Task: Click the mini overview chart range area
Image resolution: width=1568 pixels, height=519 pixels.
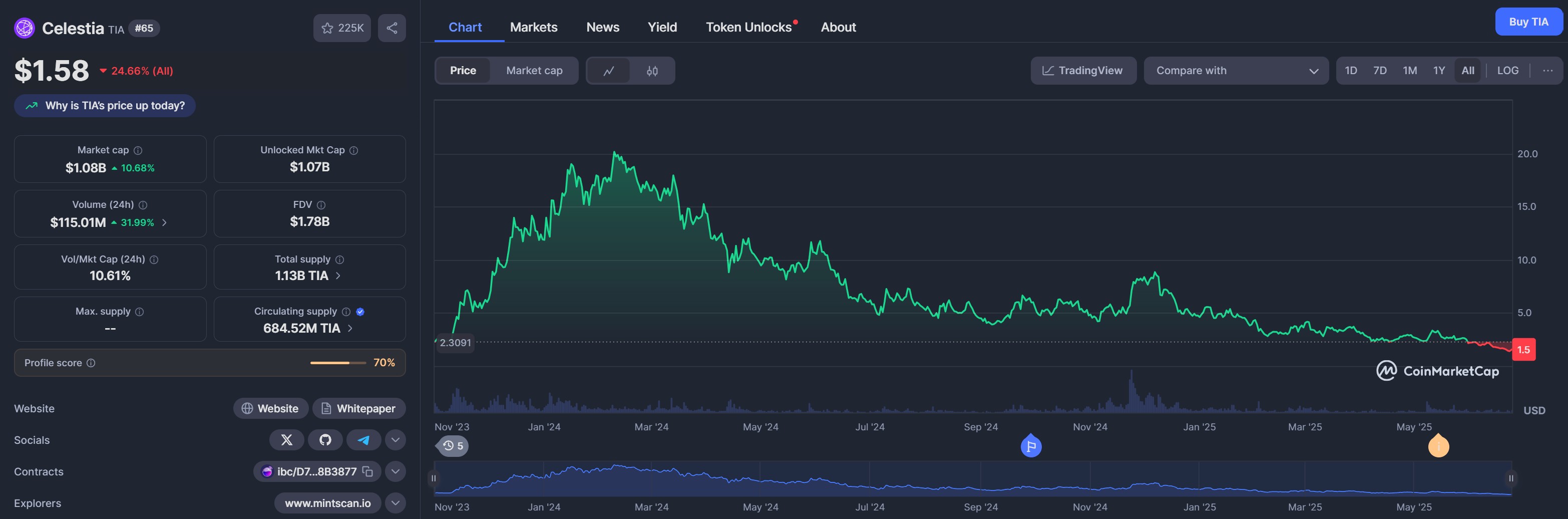Action: 973,479
